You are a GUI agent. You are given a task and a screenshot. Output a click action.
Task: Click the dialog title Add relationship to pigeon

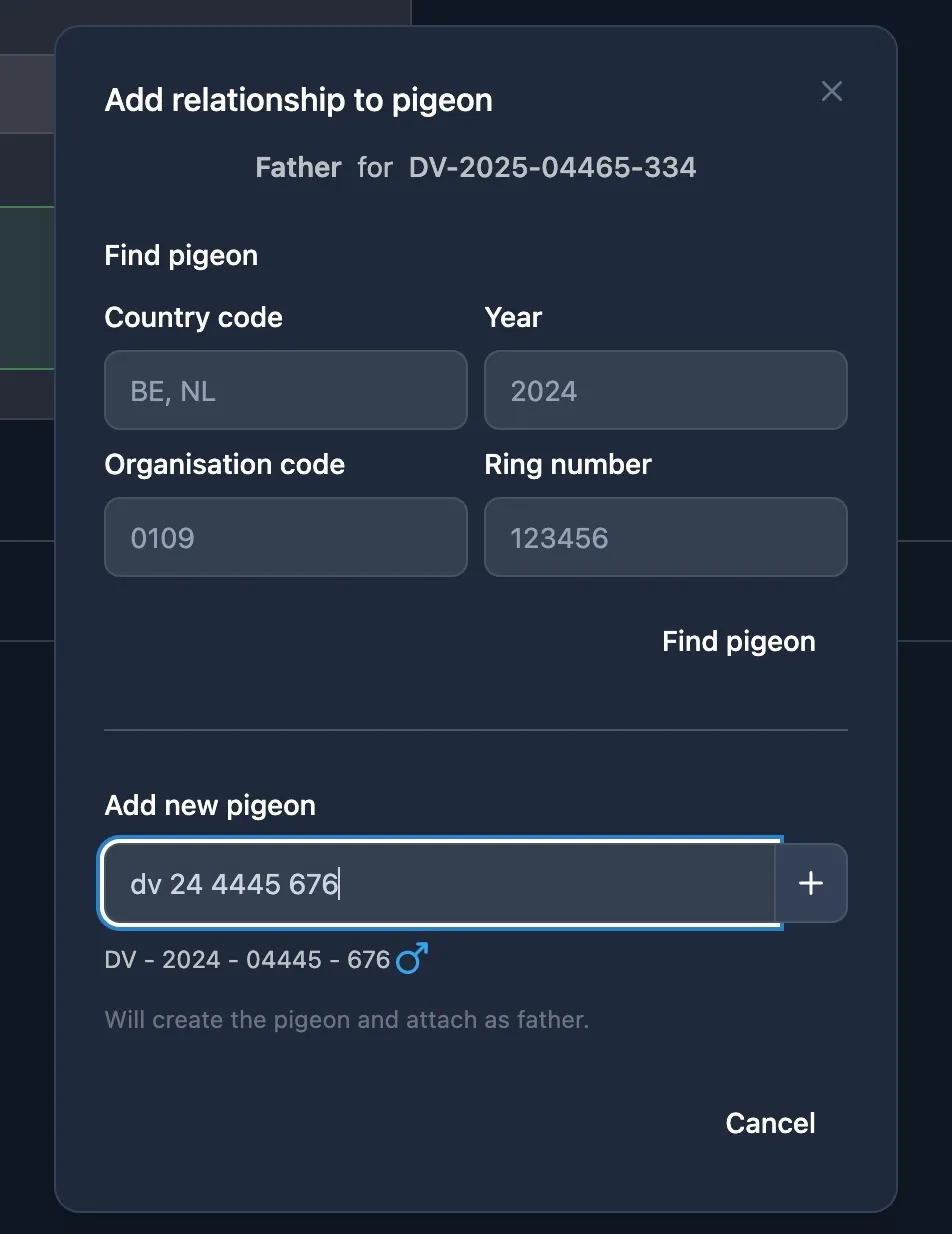tap(299, 100)
